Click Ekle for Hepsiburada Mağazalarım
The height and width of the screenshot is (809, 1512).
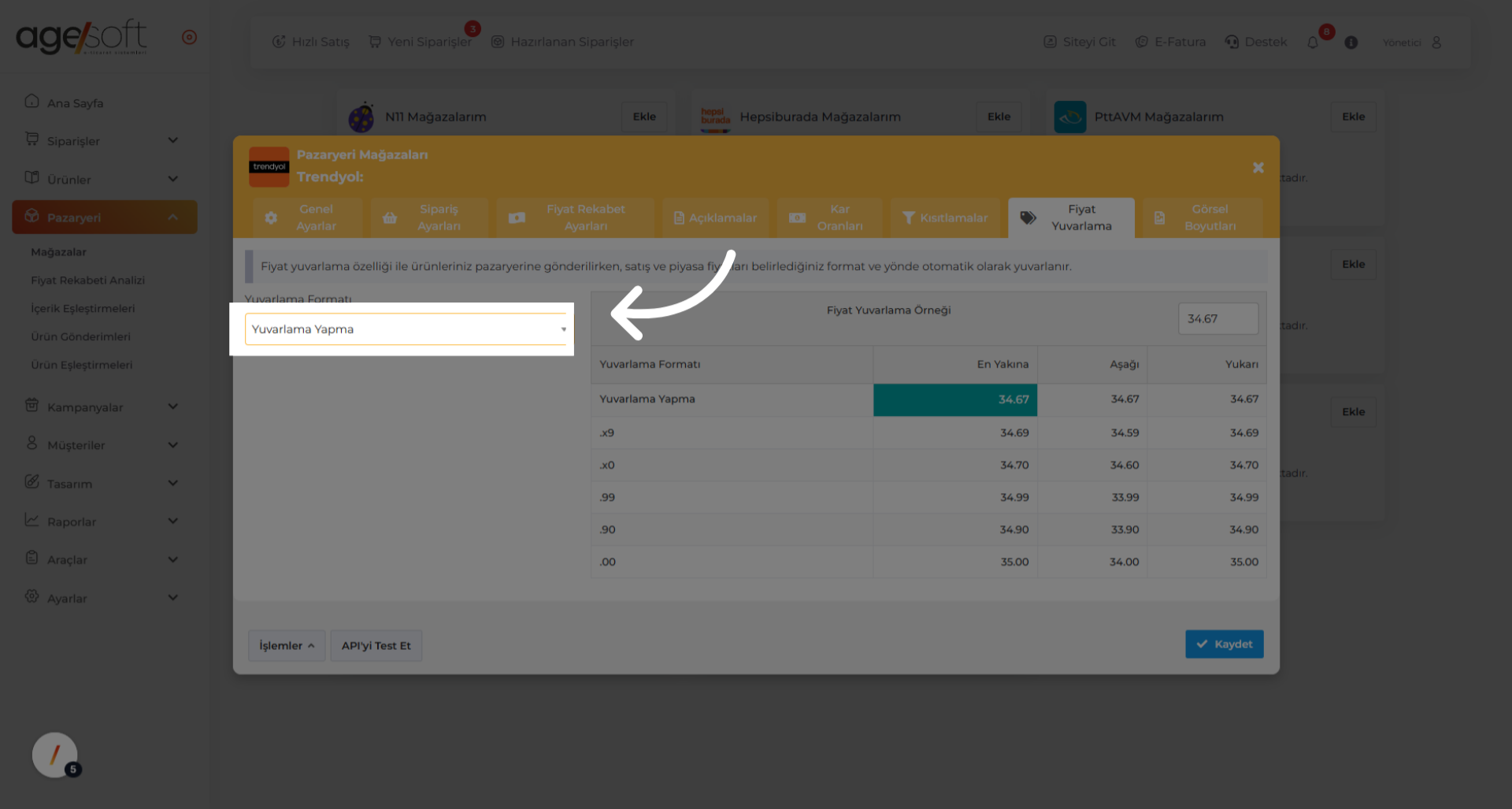click(999, 117)
